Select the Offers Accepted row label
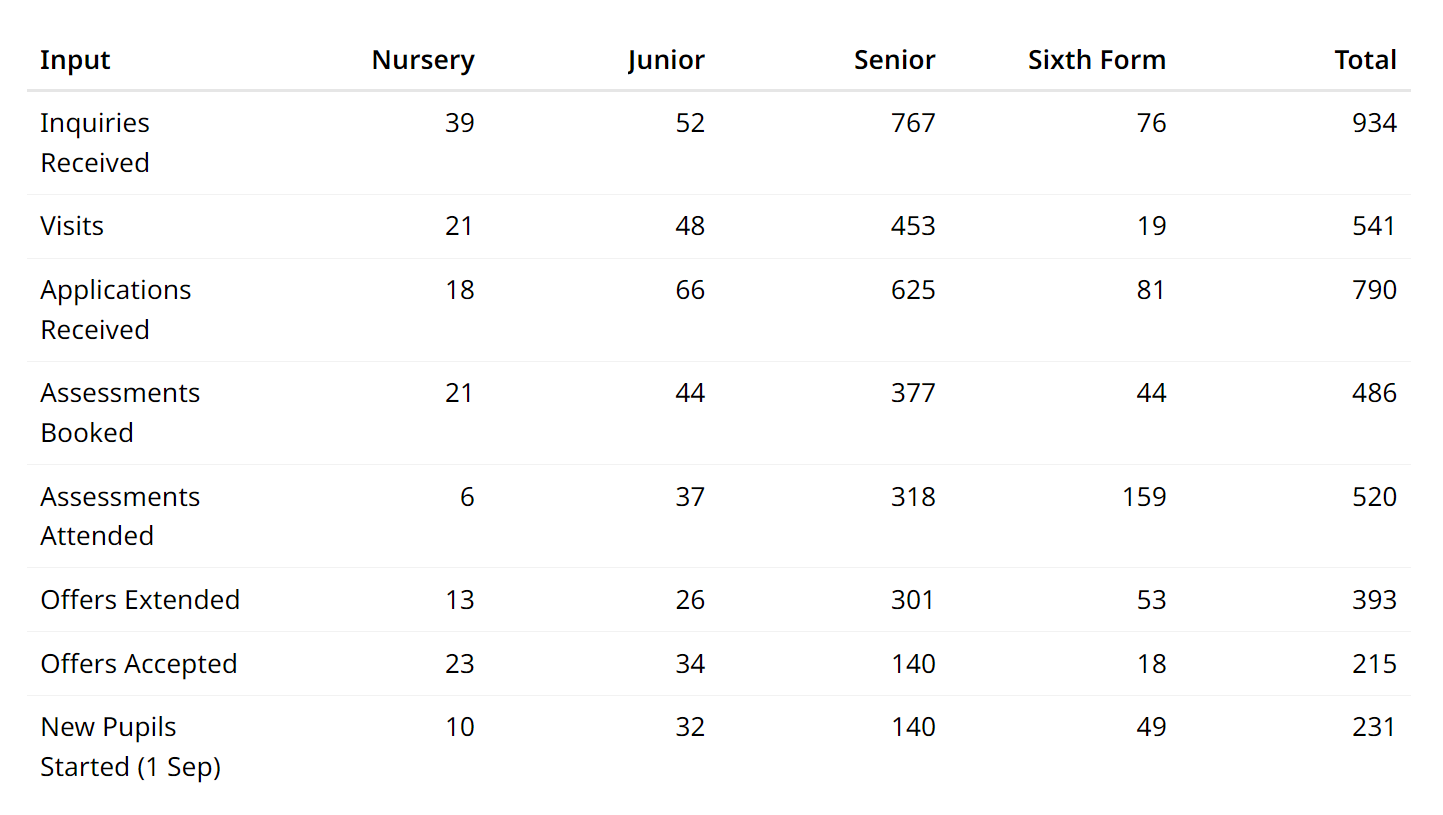The width and height of the screenshot is (1443, 815). [139, 664]
